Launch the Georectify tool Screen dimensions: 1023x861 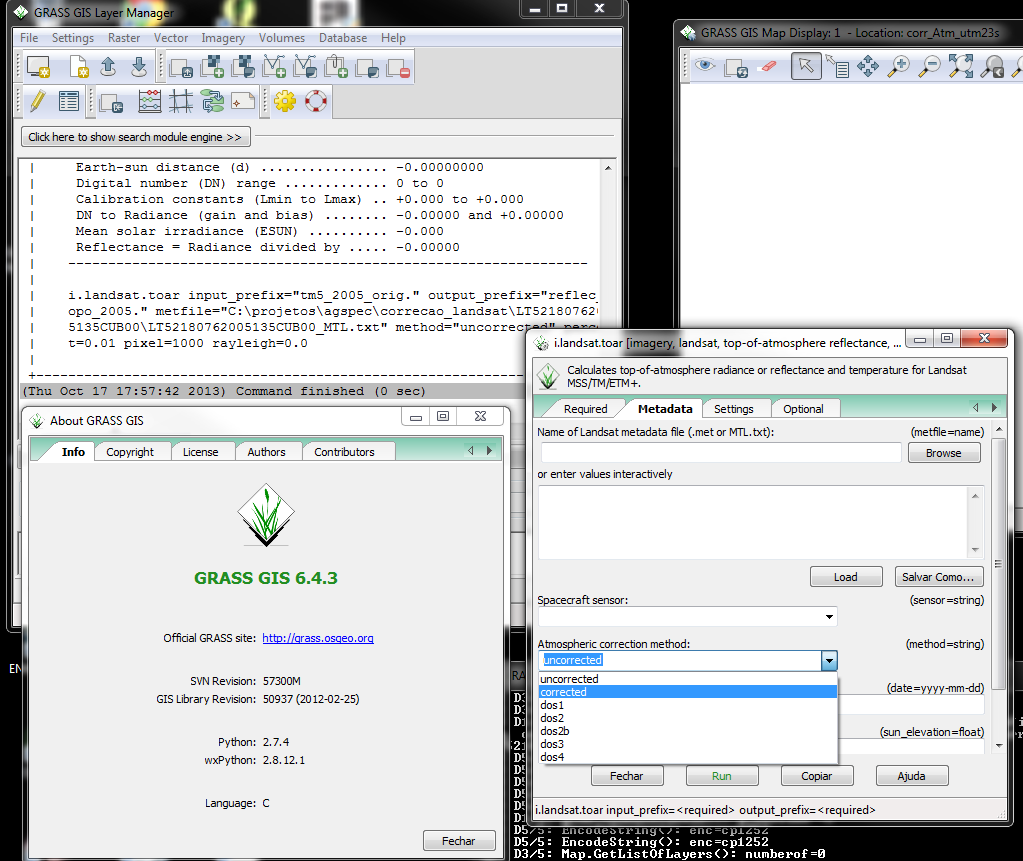[181, 101]
